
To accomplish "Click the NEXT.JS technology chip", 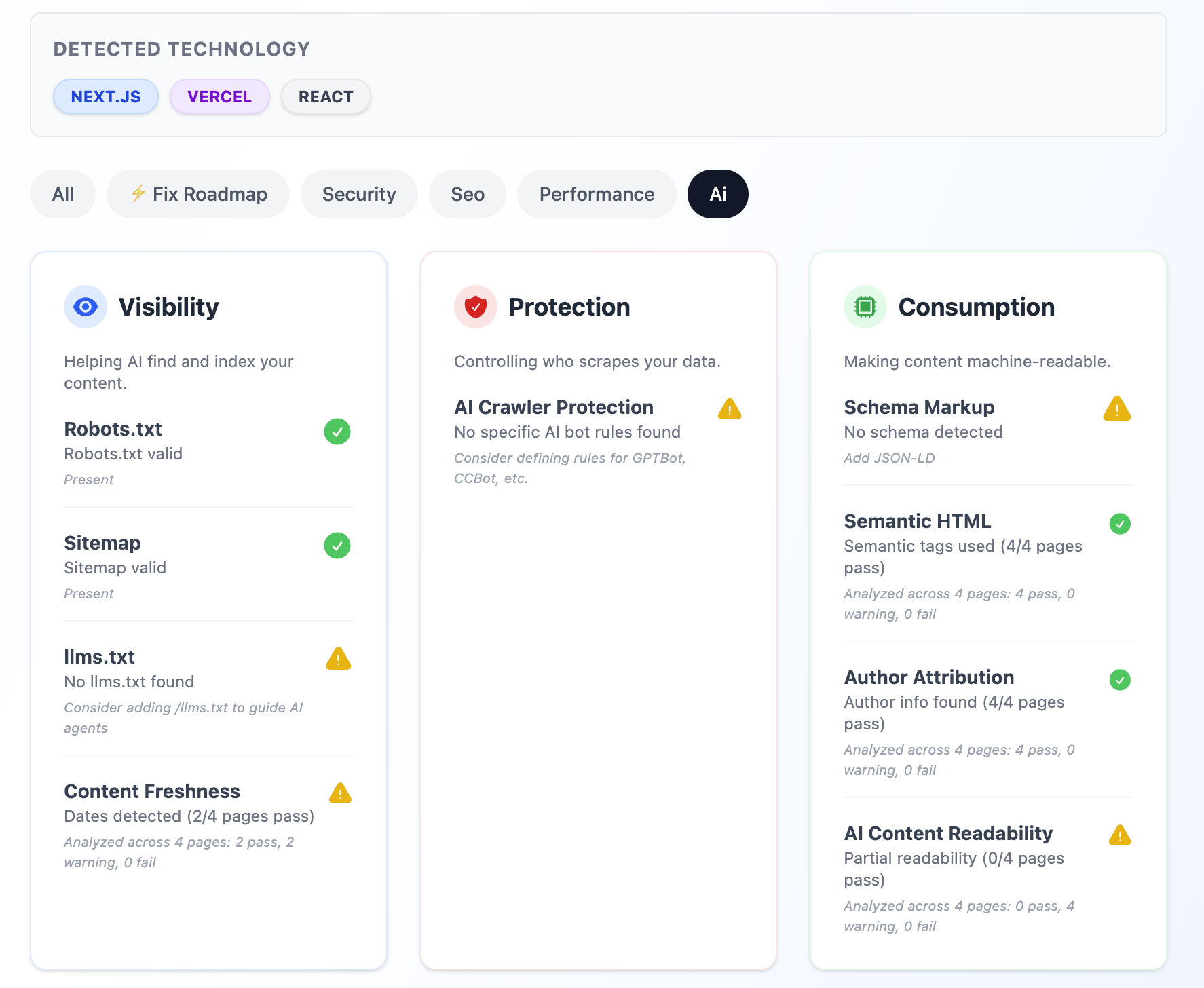I will tap(105, 96).
